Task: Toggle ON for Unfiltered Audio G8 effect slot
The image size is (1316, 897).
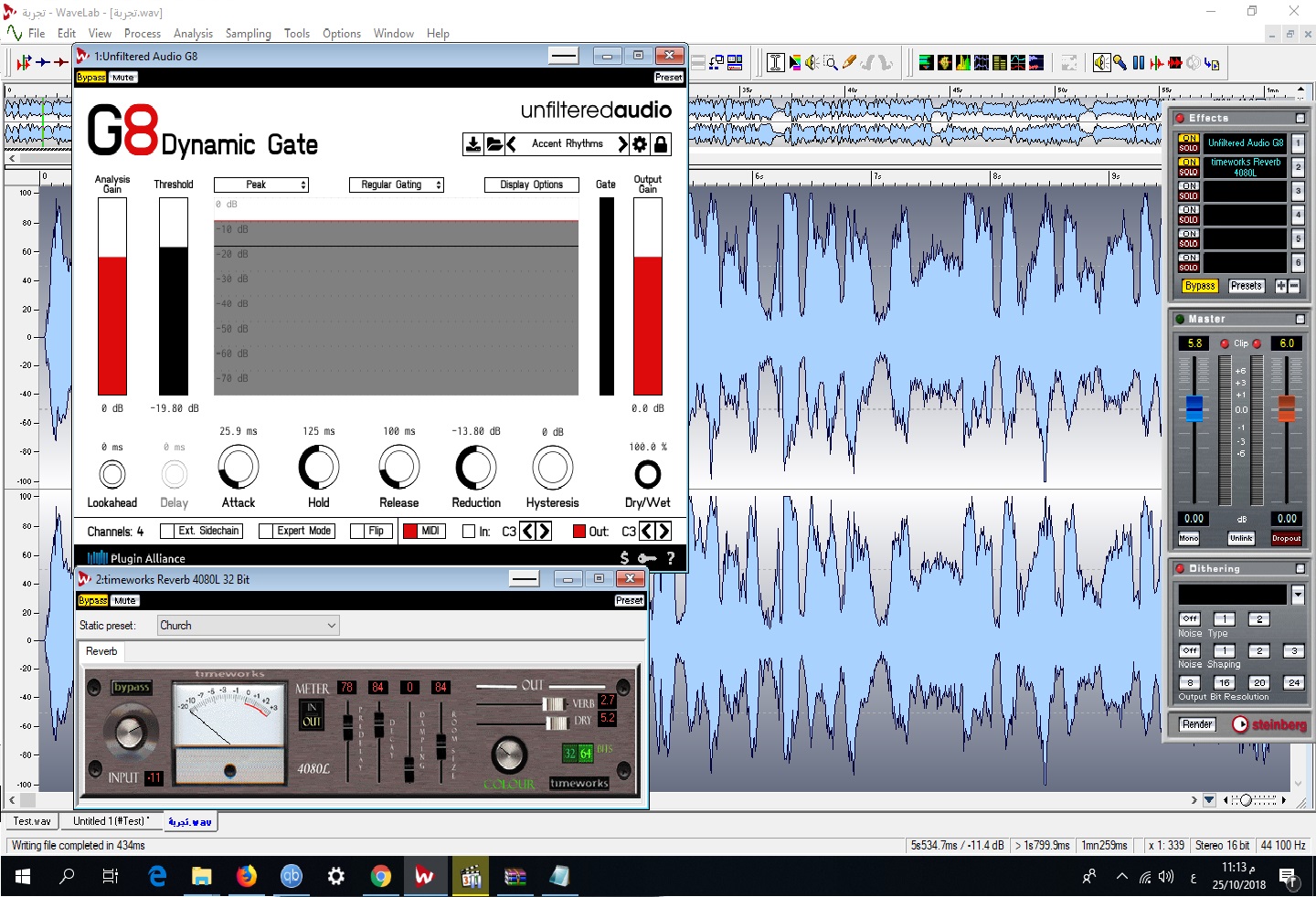Action: (1188, 138)
